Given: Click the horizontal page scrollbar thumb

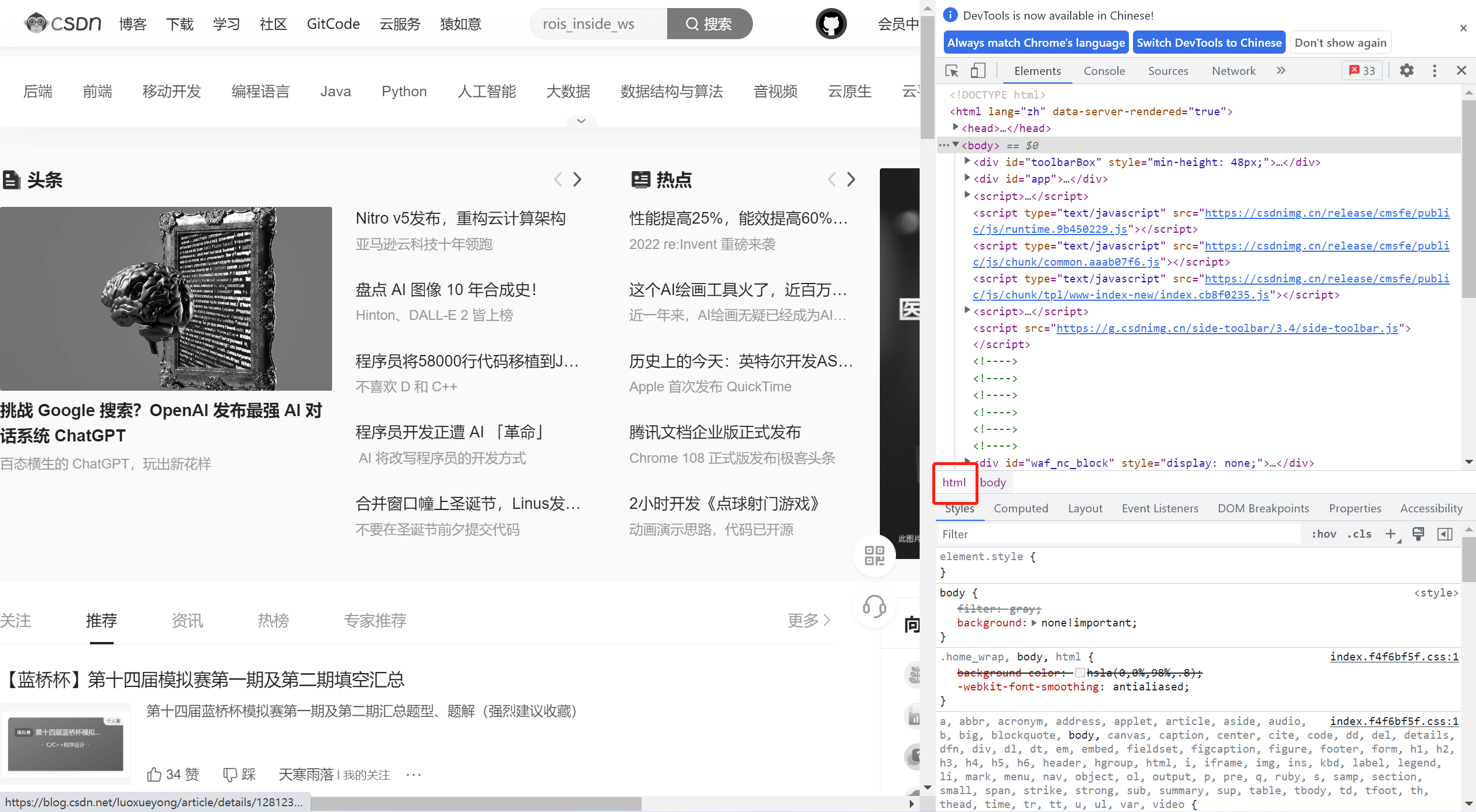Looking at the screenshot, I should (x=476, y=803).
